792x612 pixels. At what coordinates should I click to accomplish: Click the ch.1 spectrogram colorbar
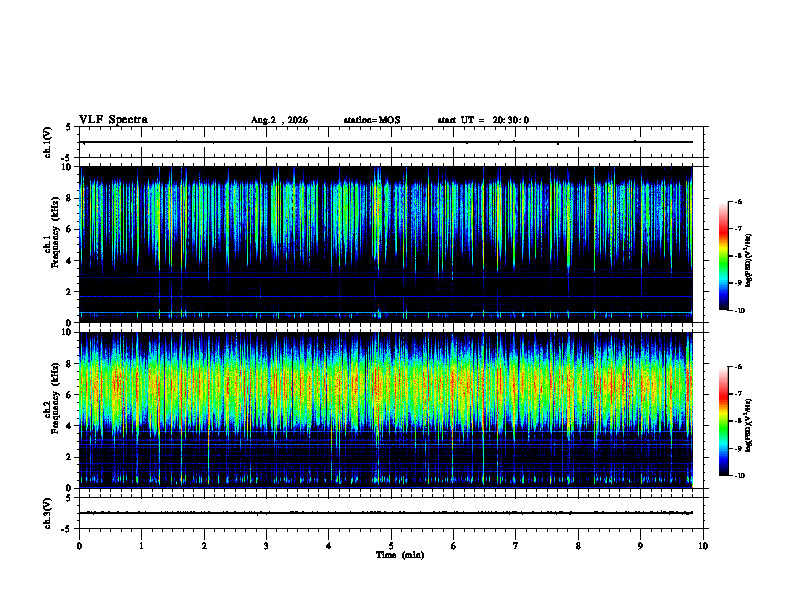[723, 256]
